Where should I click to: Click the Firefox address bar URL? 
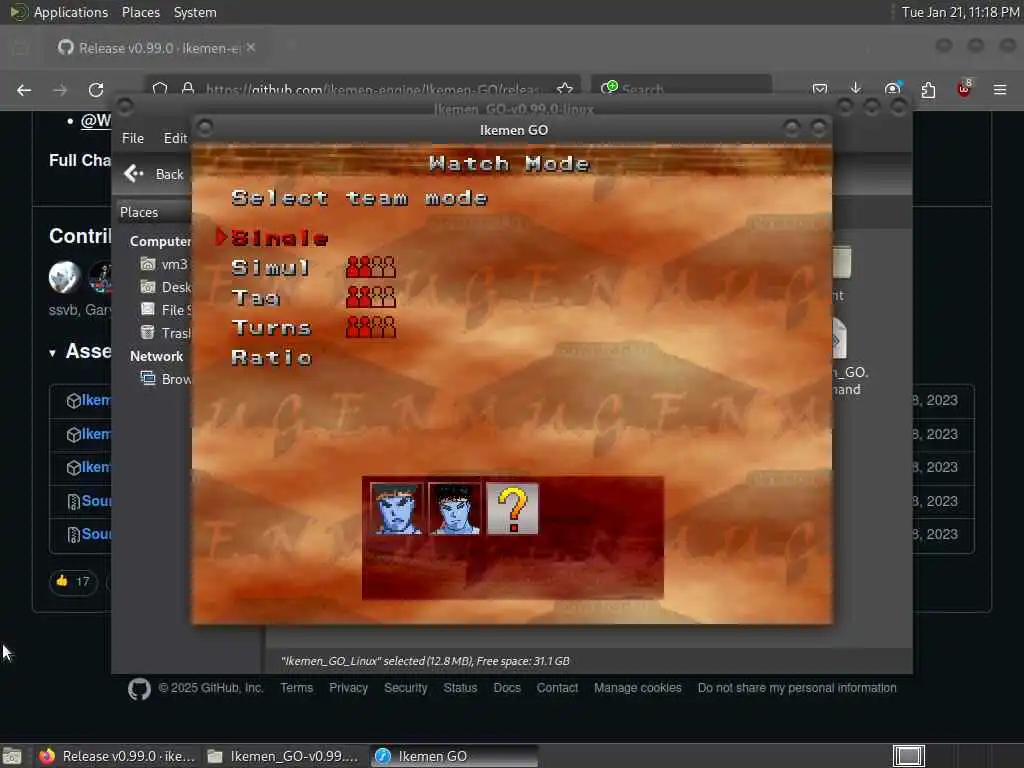pyautogui.click(x=372, y=89)
